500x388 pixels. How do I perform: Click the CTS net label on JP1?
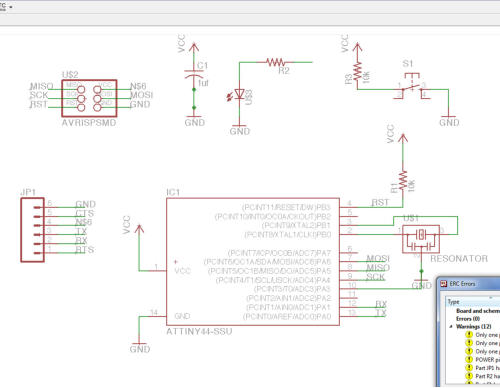(x=85, y=213)
